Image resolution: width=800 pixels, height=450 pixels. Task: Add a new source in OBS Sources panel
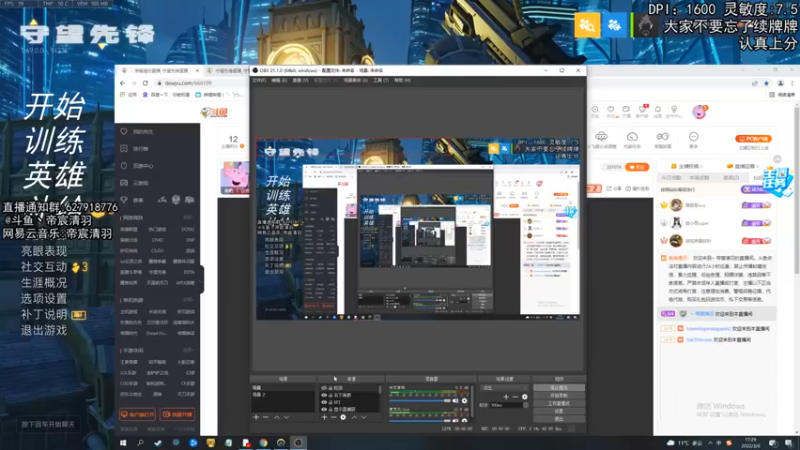pyautogui.click(x=324, y=417)
